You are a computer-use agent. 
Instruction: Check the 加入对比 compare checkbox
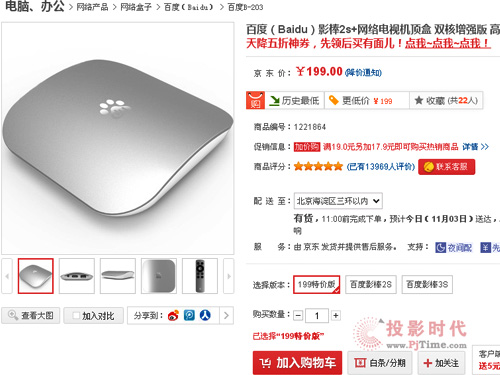76,315
